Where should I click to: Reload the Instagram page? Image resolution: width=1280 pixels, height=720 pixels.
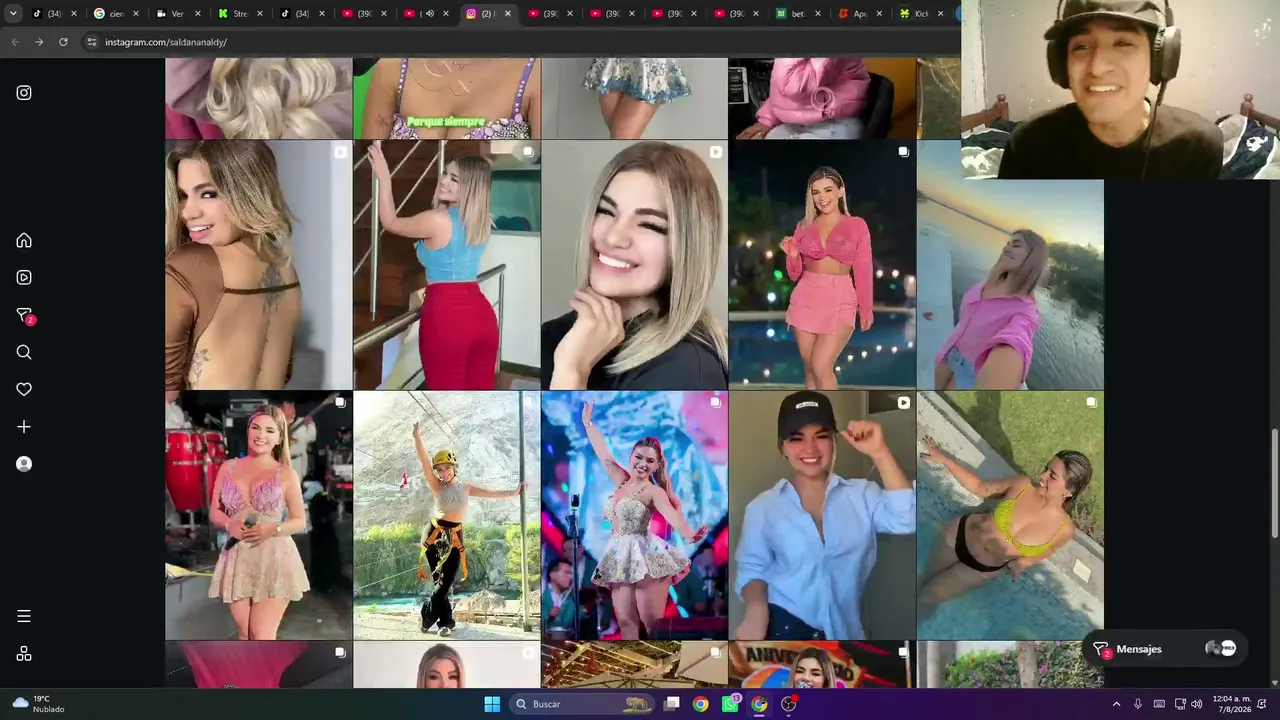click(63, 42)
